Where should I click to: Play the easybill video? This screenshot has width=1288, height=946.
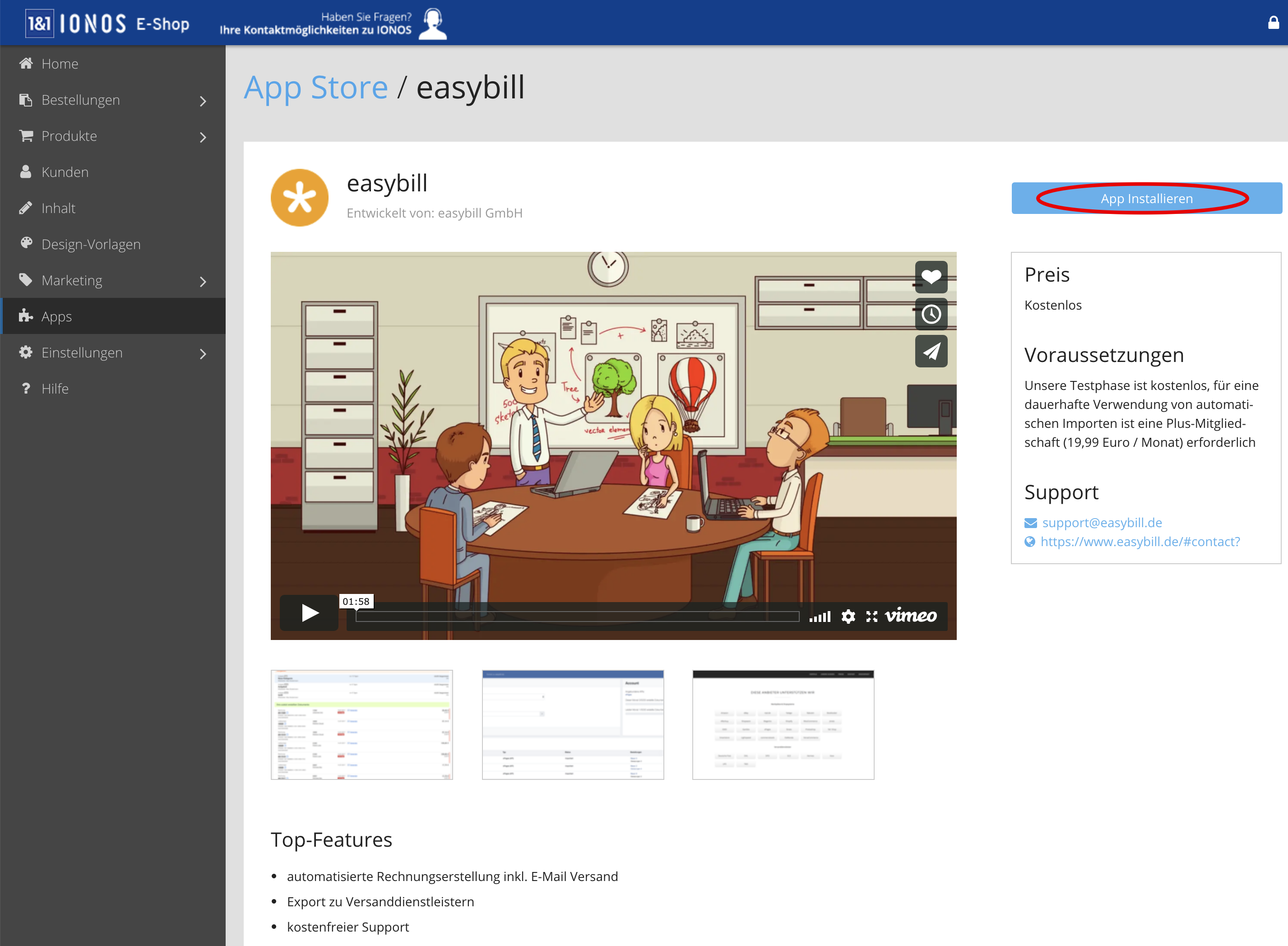click(309, 613)
